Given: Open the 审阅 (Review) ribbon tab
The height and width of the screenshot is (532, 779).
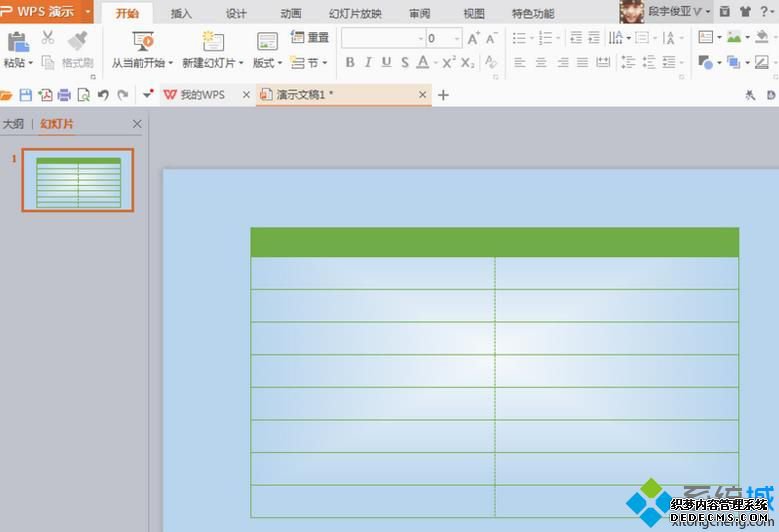Looking at the screenshot, I should click(420, 13).
